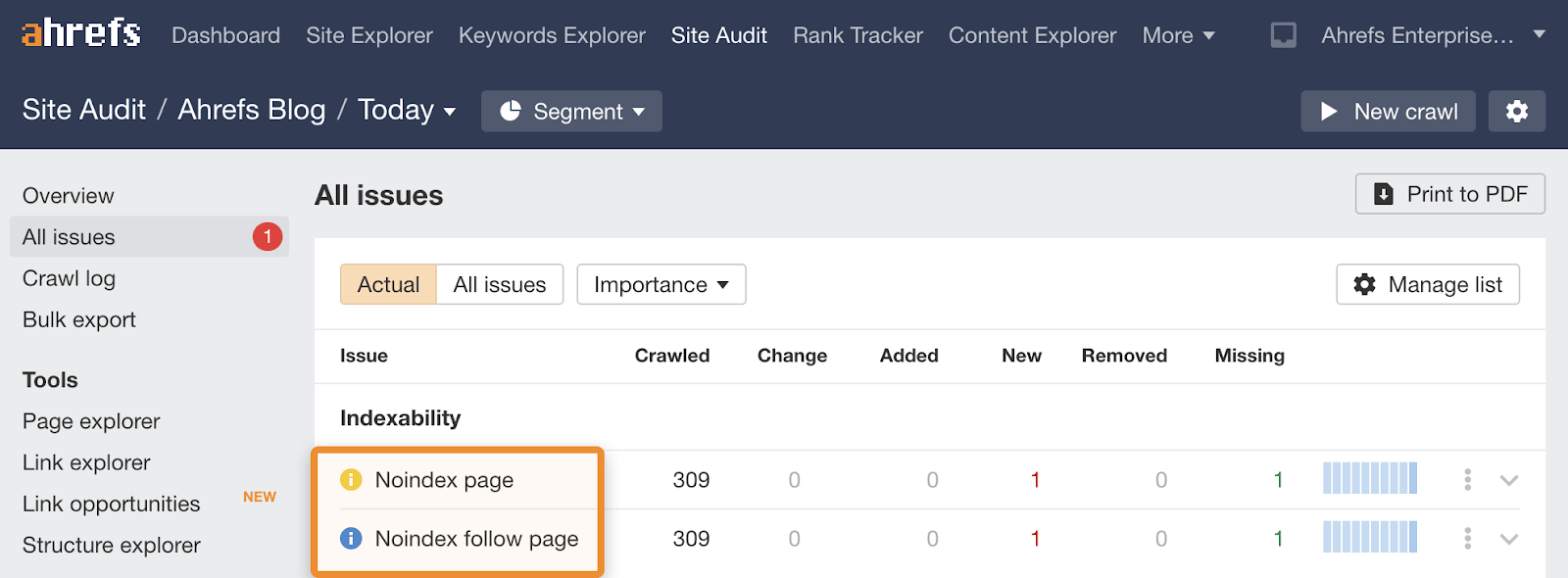Expand the Noindex follow page row chevron

click(x=1508, y=539)
